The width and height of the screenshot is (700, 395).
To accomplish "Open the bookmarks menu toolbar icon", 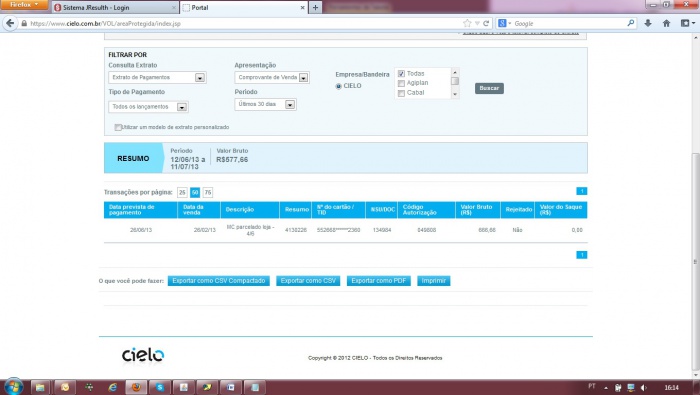I will point(687,23).
